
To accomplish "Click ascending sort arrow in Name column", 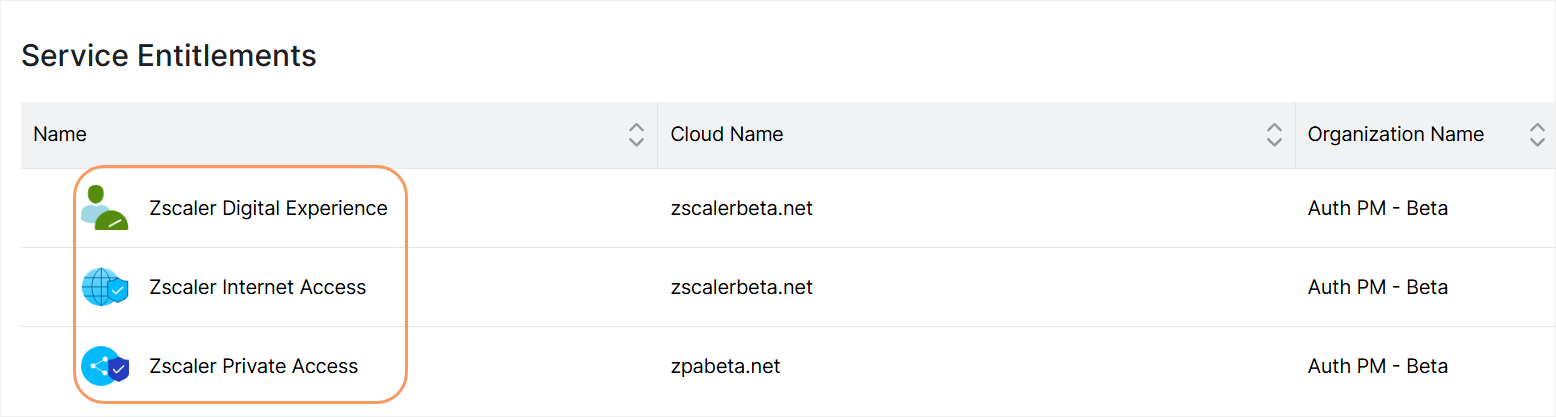I will click(636, 128).
